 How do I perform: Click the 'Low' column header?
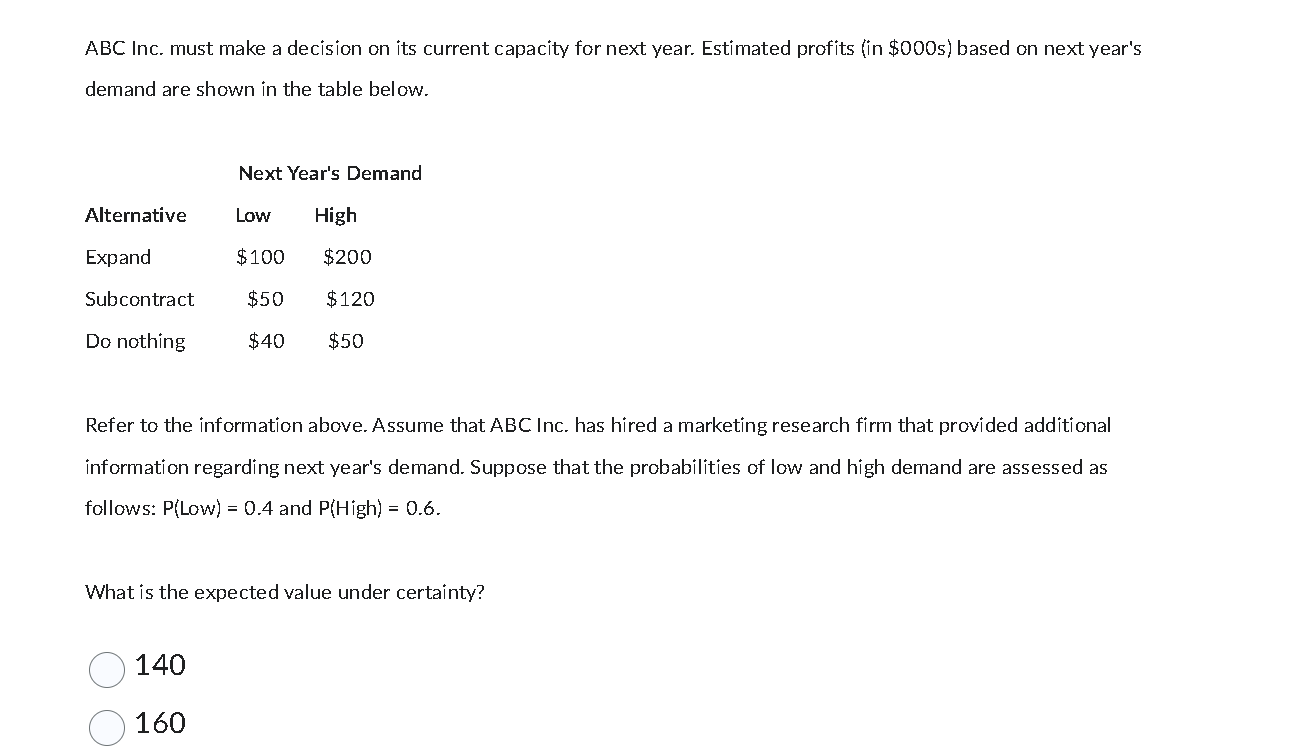[253, 215]
